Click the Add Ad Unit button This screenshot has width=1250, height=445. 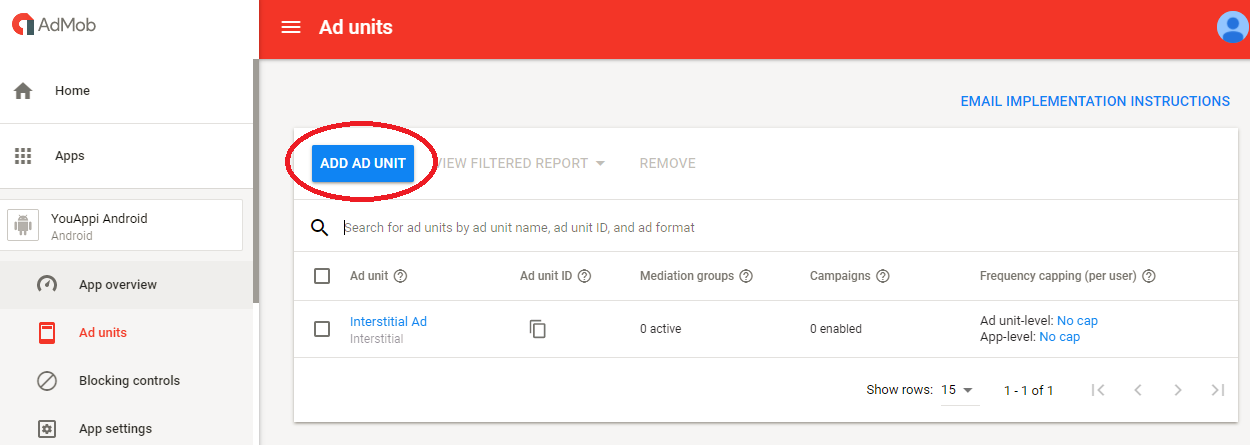(362, 163)
